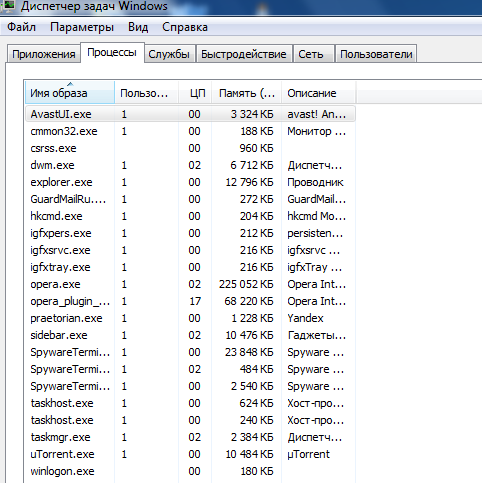The image size is (482, 483).
Task: Switch to the Быстродействие tab
Action: [244, 54]
